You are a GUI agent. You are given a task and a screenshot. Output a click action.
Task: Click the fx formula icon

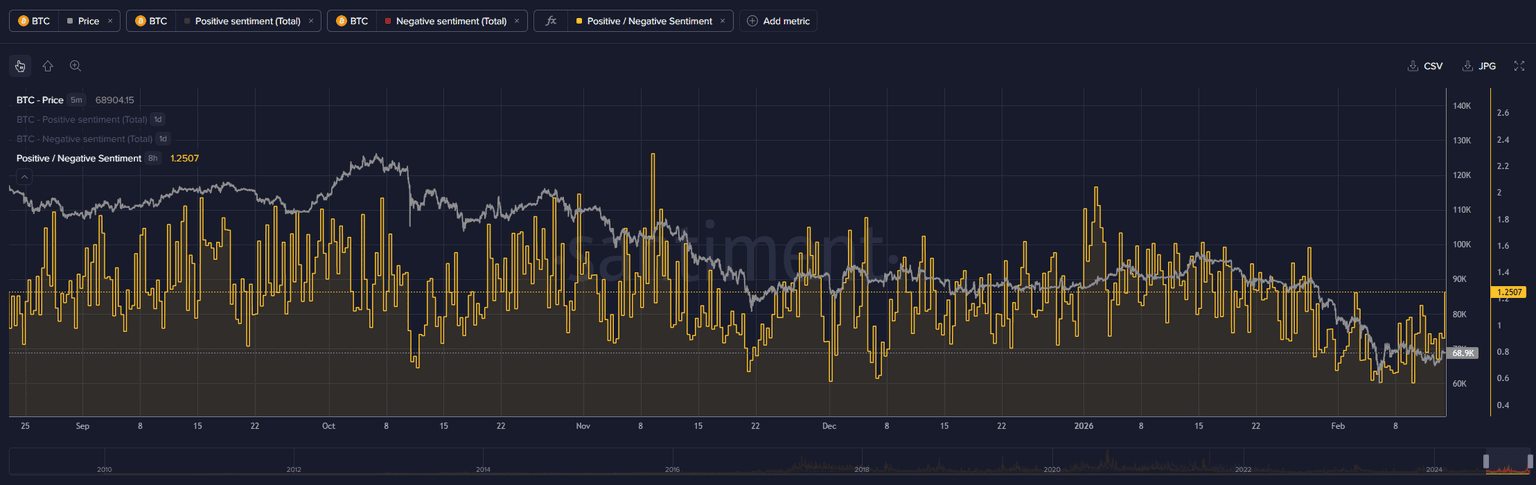pos(551,21)
